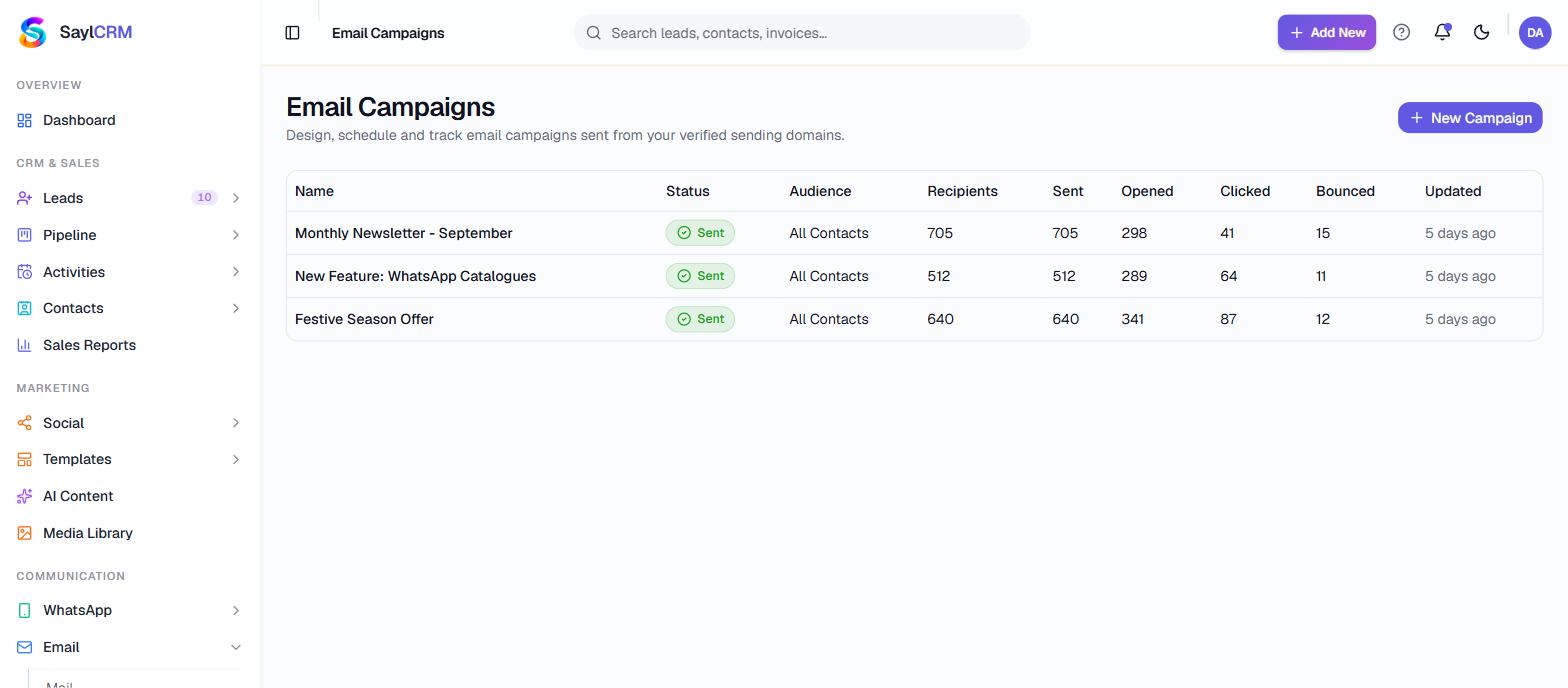
Task: Click the Email envelope icon
Action: pos(25,647)
